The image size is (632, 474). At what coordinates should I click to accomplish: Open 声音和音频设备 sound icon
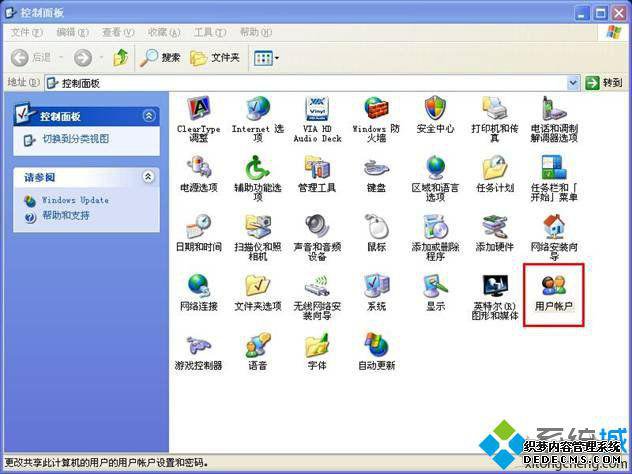(317, 238)
